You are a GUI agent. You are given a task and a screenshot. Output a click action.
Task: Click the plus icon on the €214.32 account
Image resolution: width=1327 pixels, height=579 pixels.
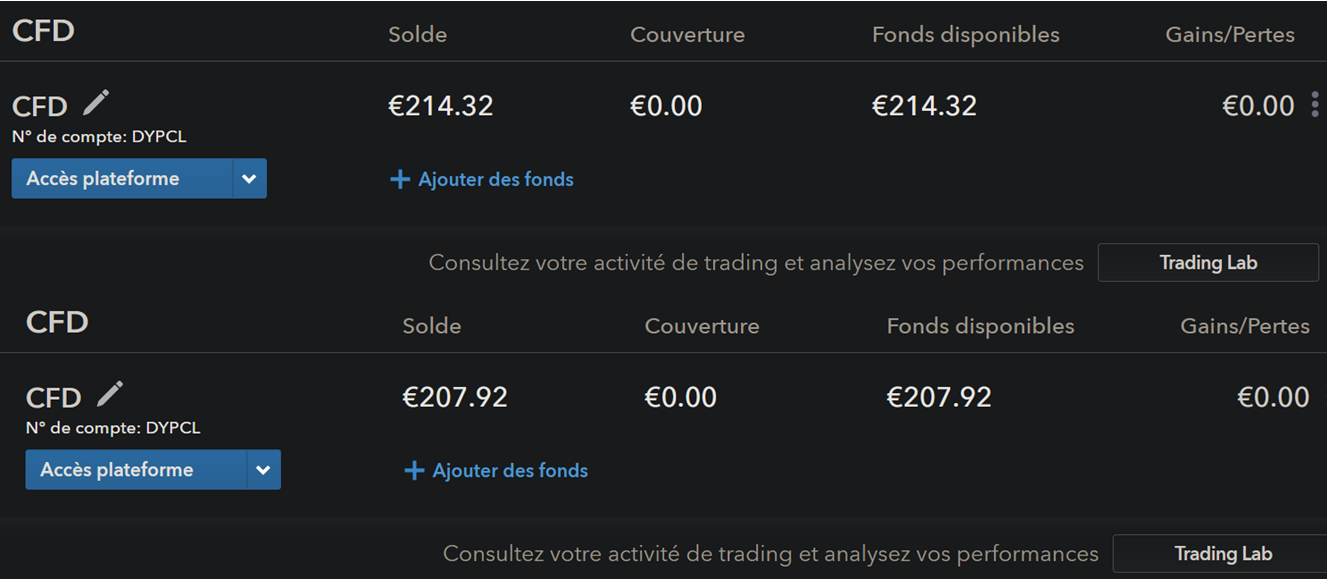pos(400,180)
